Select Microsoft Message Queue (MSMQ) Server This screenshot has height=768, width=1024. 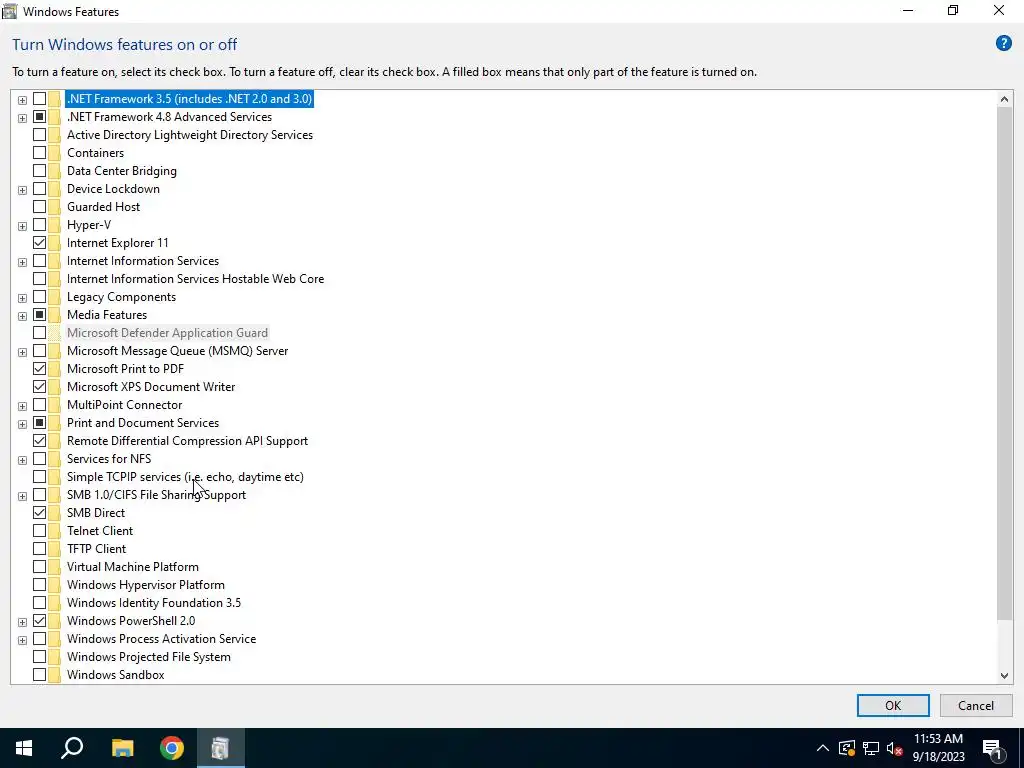click(177, 351)
